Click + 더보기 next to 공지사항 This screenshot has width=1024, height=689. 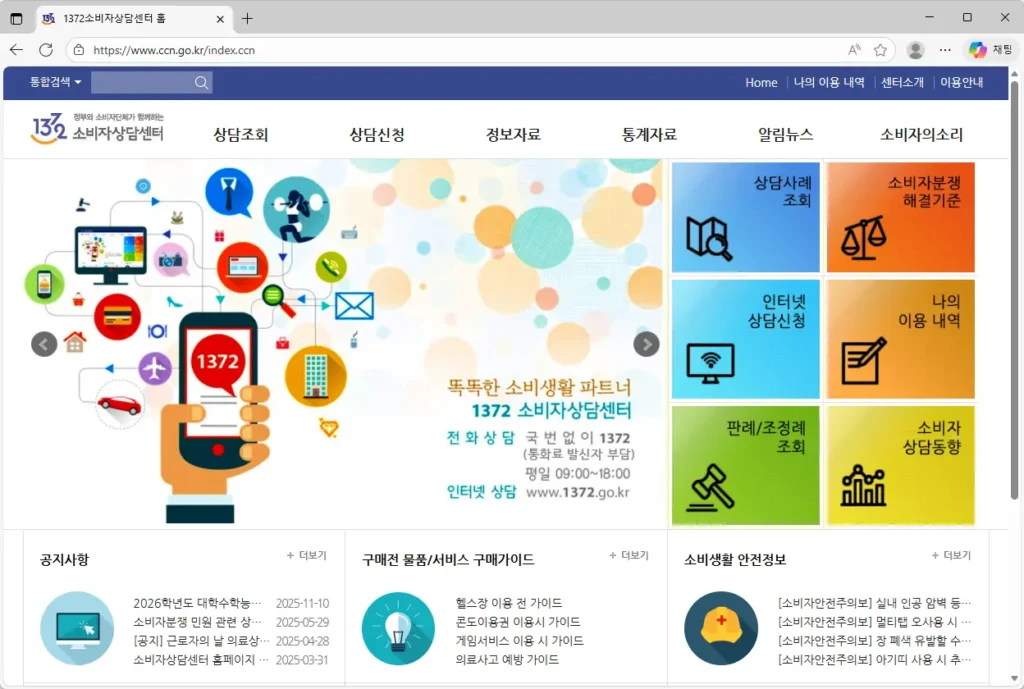(x=305, y=554)
